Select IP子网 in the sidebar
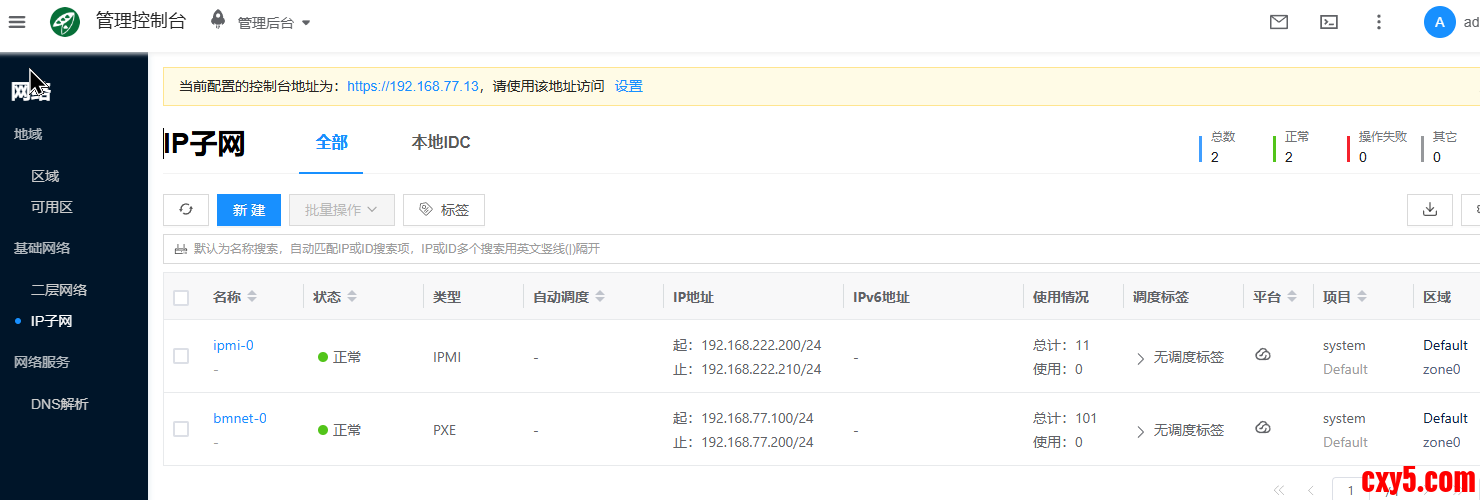This screenshot has width=1480, height=500. 52,321
